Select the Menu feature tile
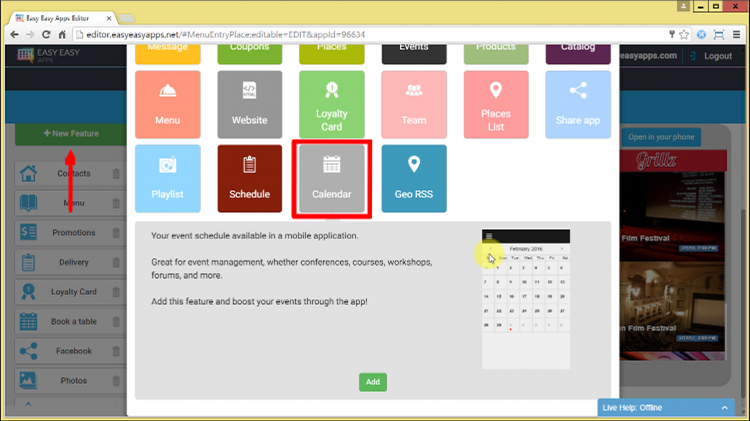 [x=167, y=104]
